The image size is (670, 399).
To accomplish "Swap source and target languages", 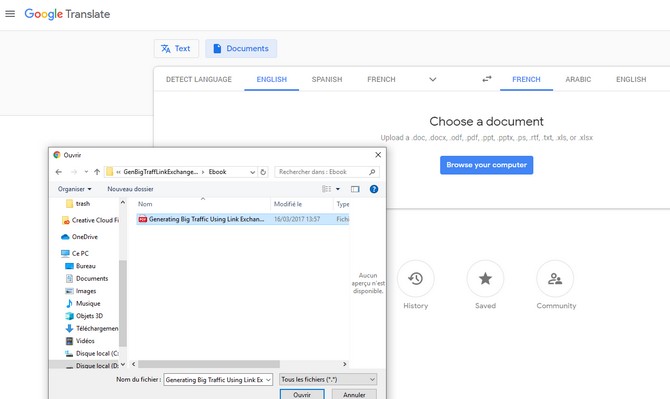I will click(x=487, y=79).
